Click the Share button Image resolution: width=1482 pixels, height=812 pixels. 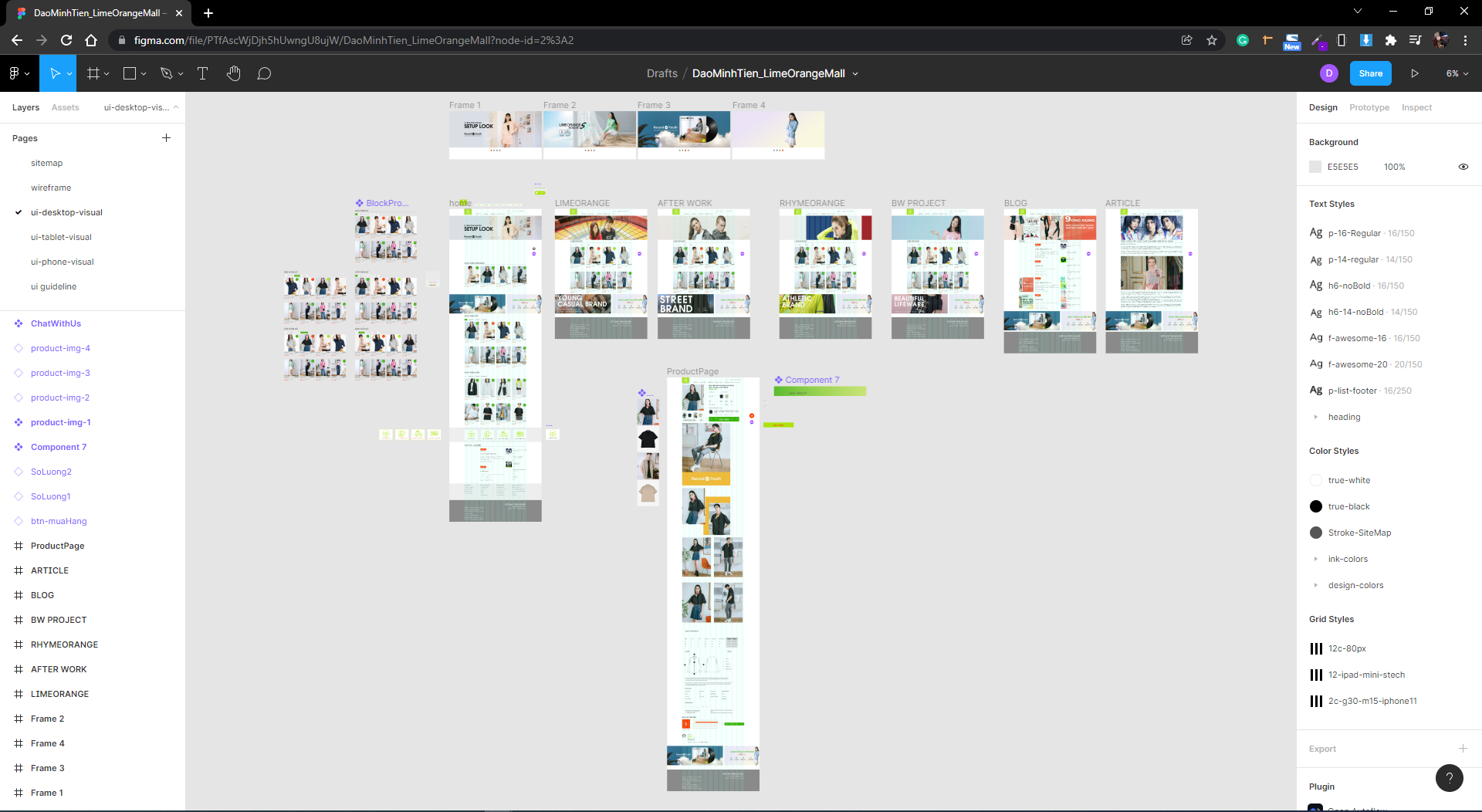1370,73
